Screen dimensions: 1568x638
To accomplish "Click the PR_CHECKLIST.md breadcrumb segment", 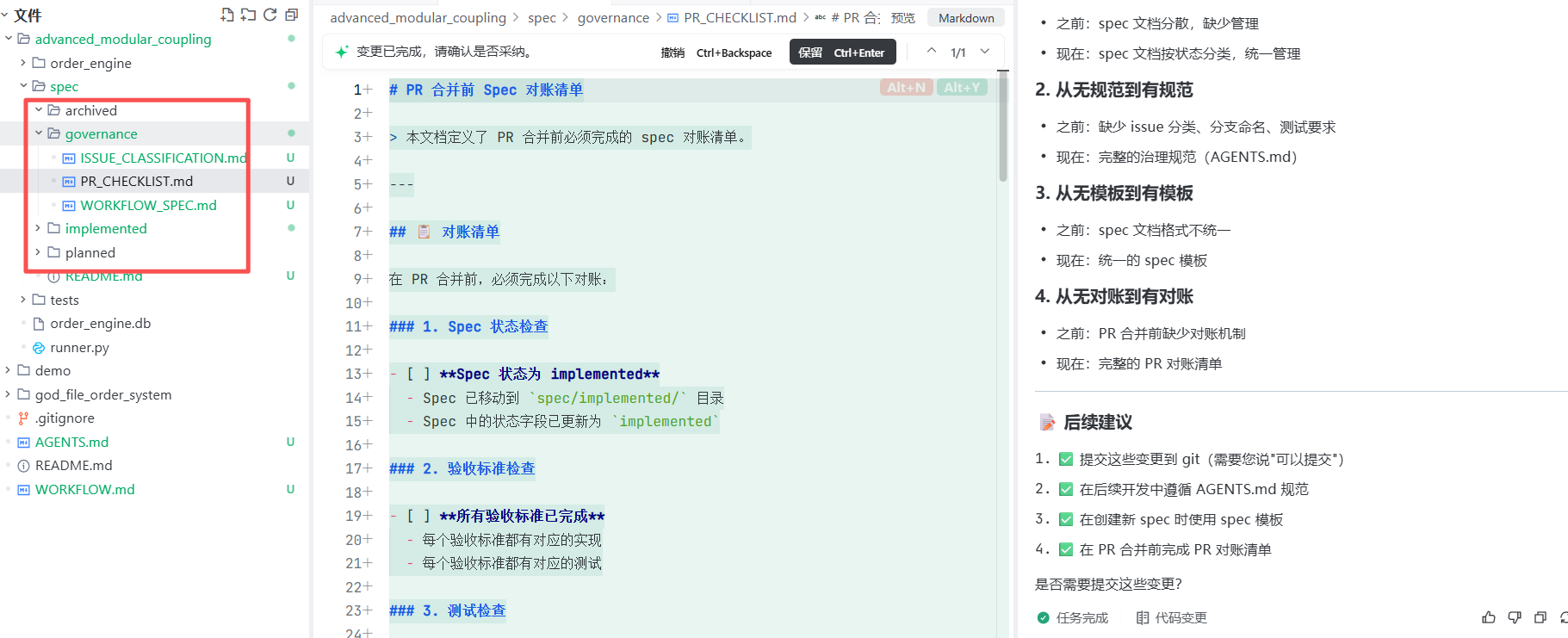I will point(740,17).
